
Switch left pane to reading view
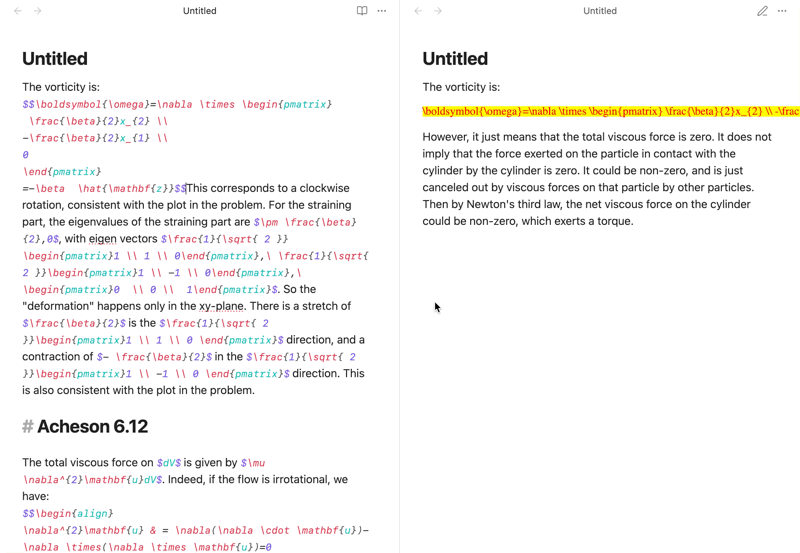tap(362, 11)
